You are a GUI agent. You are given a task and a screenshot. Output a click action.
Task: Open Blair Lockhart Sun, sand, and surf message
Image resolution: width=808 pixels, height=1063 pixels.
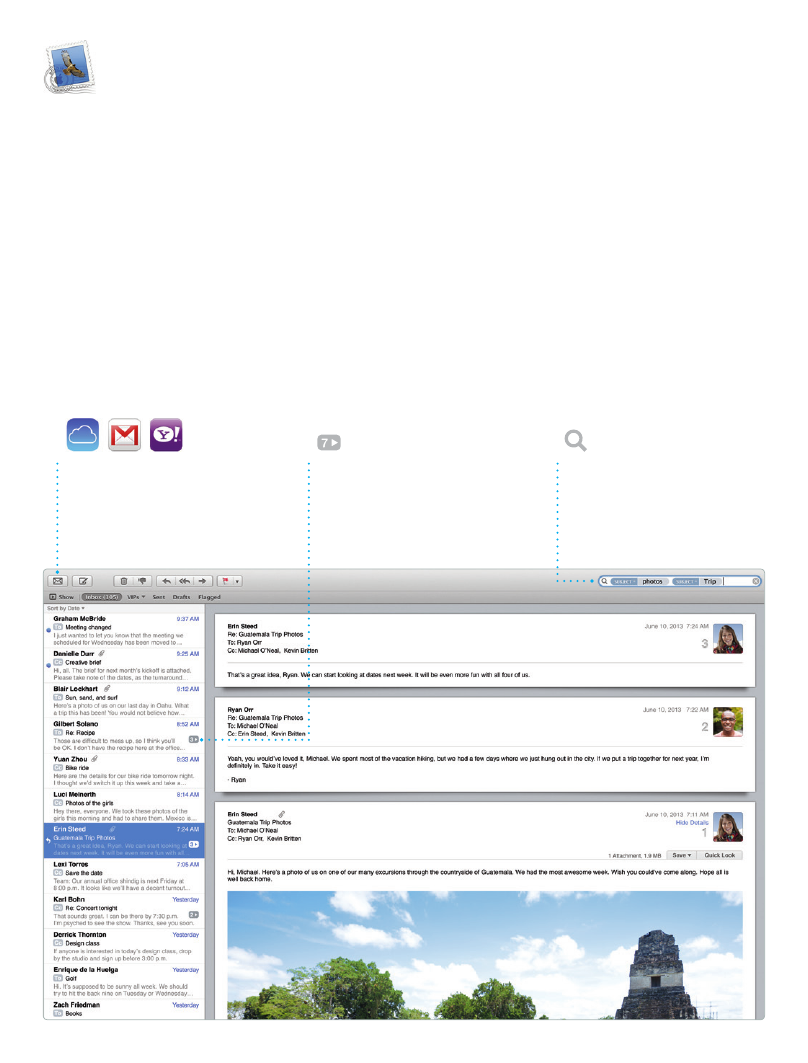point(125,701)
